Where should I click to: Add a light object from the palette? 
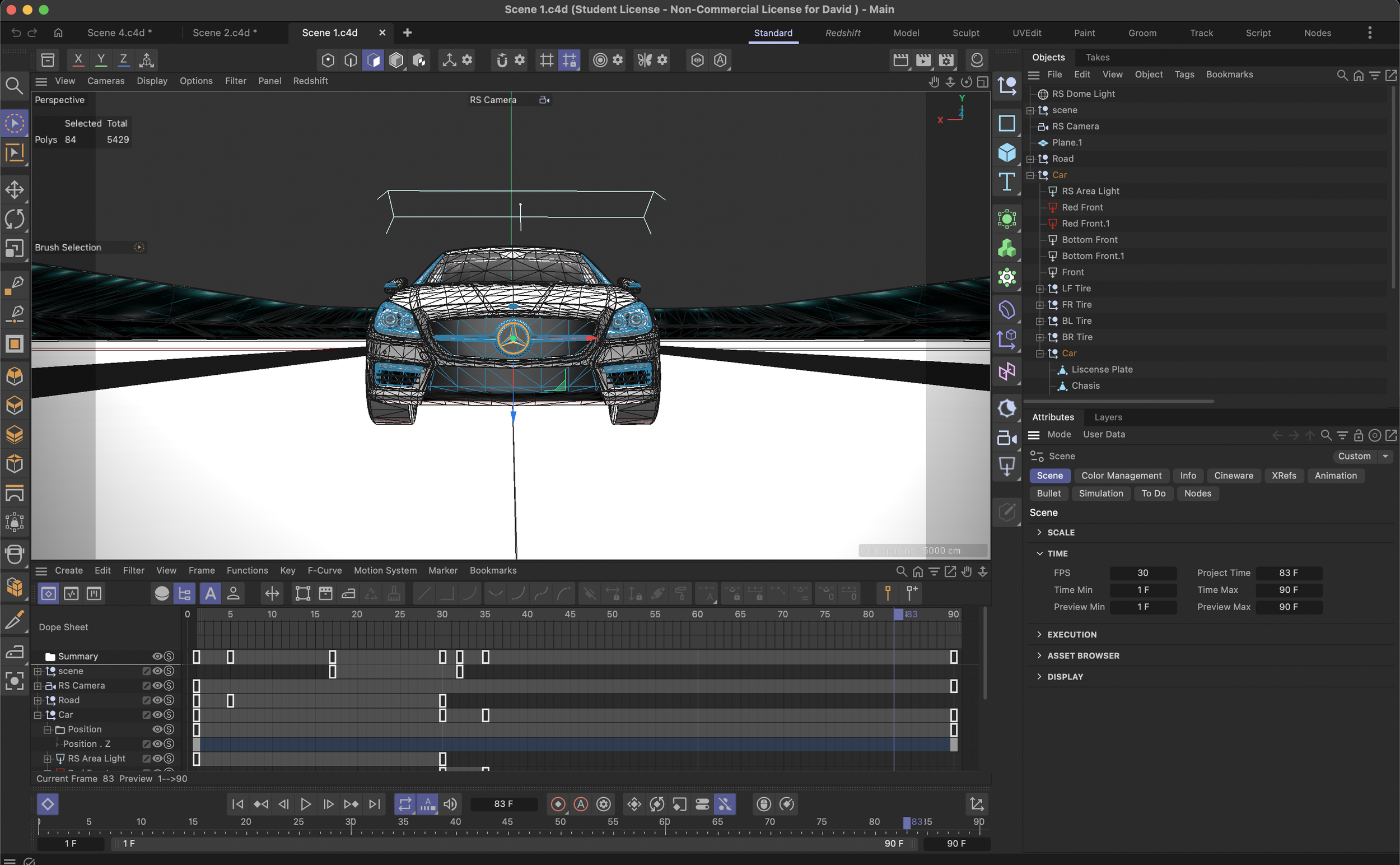[1006, 467]
